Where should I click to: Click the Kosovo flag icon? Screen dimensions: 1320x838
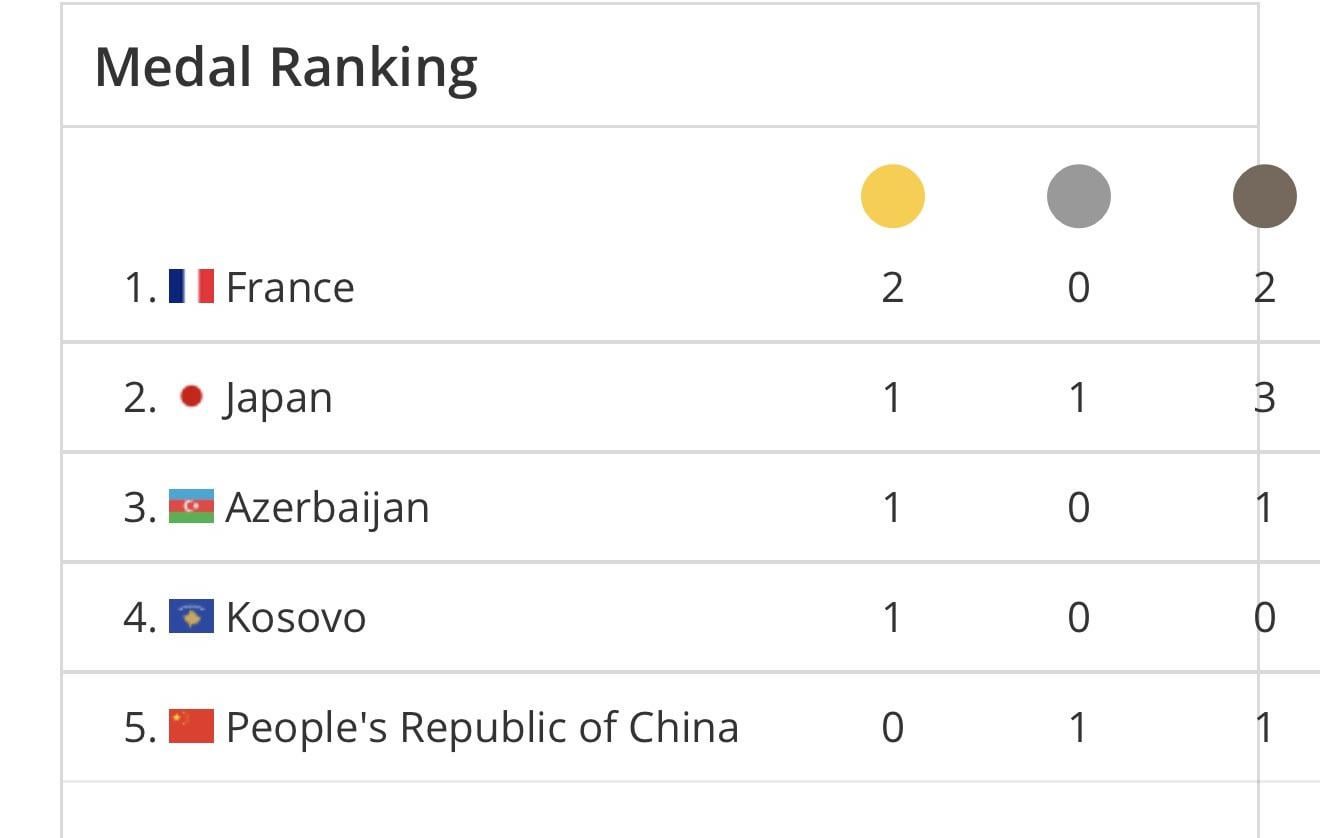[x=191, y=617]
